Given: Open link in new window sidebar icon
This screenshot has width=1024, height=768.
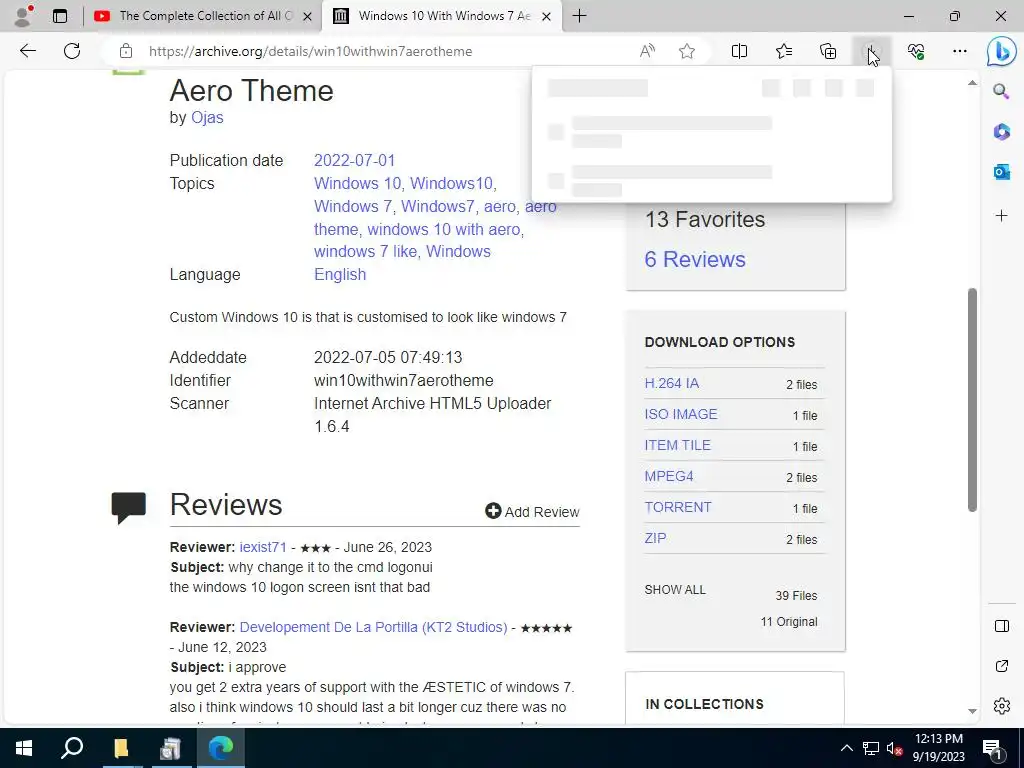Looking at the screenshot, I should (x=1001, y=666).
